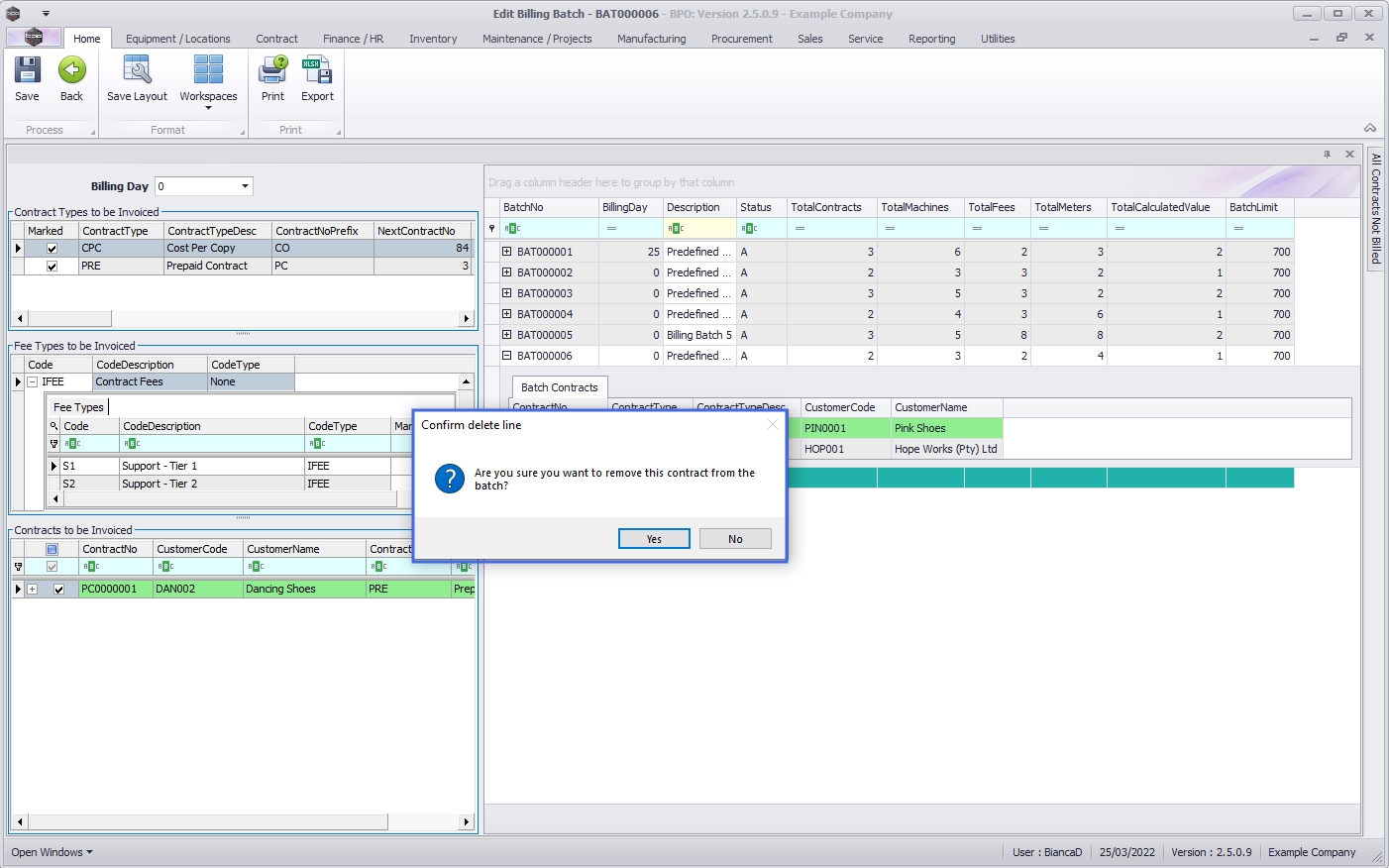Uncheck the CPC contract type checkbox
This screenshot has width=1389, height=868.
pos(53,249)
